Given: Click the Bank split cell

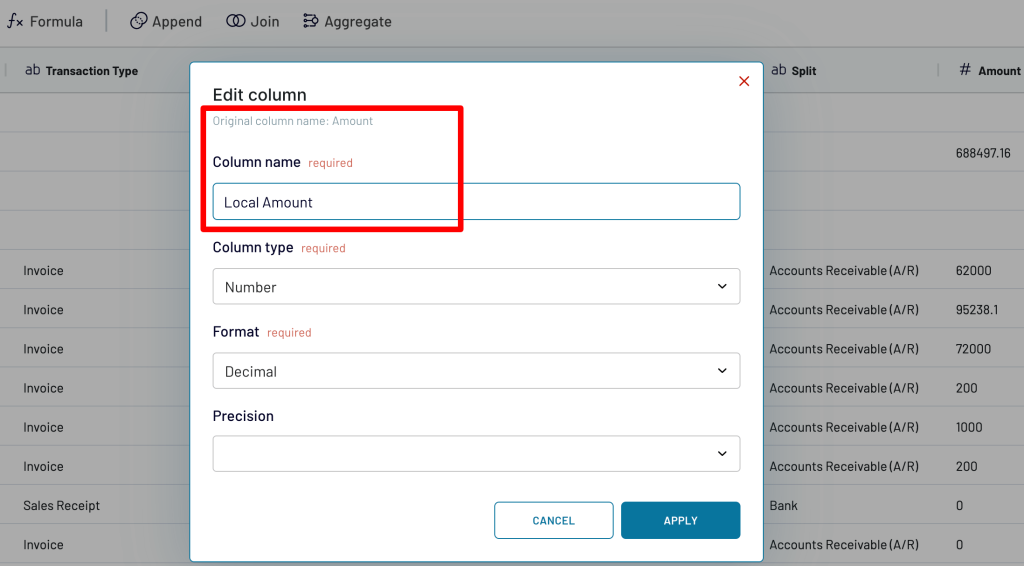Looking at the screenshot, I should (784, 506).
